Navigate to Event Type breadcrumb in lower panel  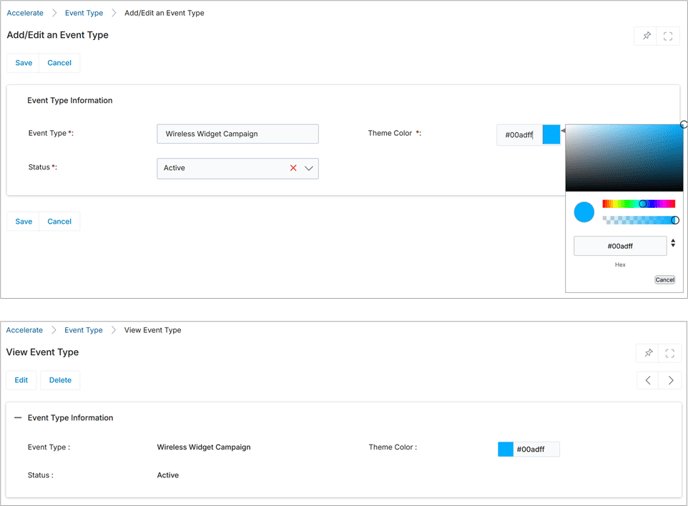pyautogui.click(x=83, y=330)
